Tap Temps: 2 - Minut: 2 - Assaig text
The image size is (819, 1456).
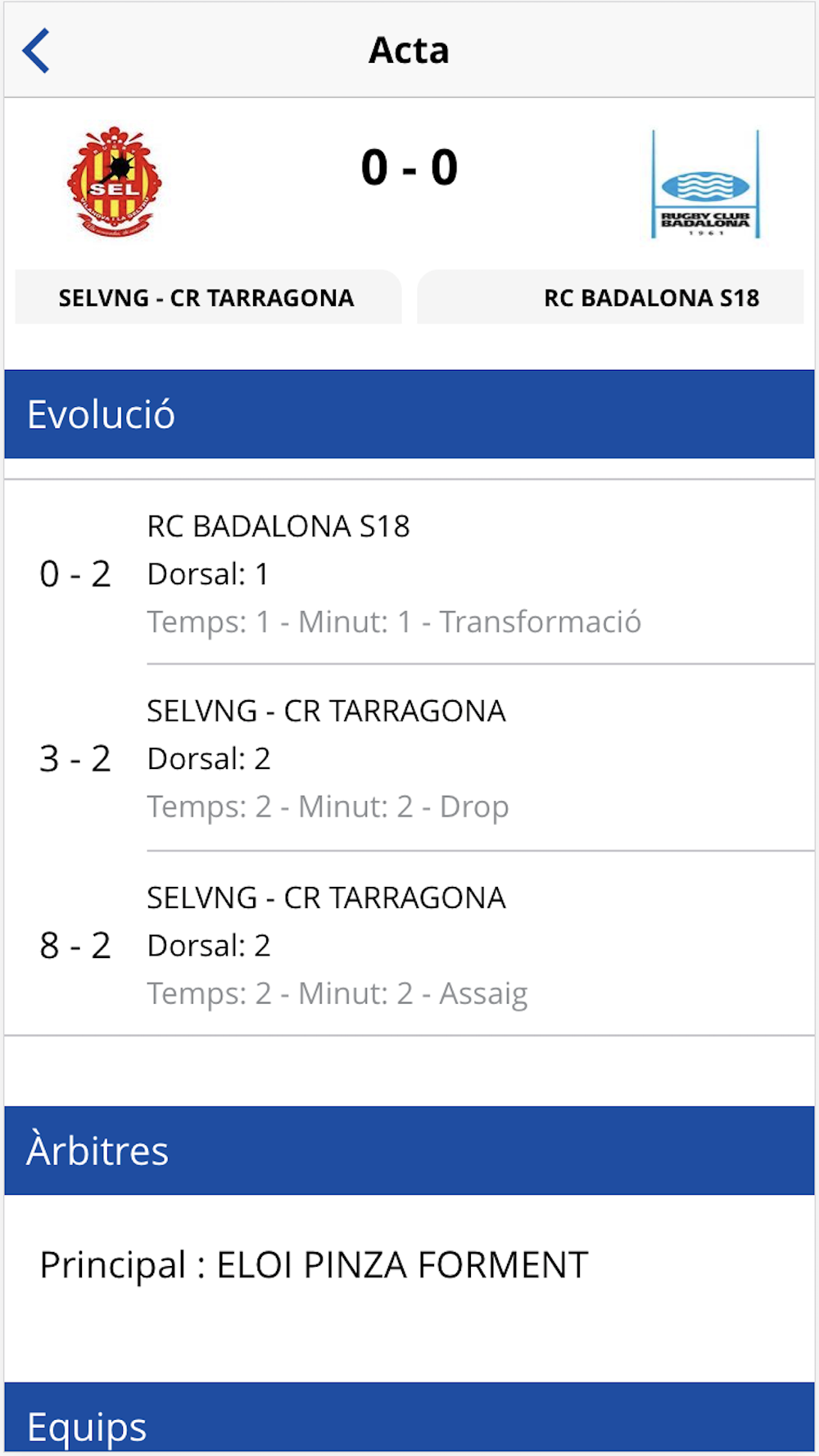pyautogui.click(x=337, y=994)
